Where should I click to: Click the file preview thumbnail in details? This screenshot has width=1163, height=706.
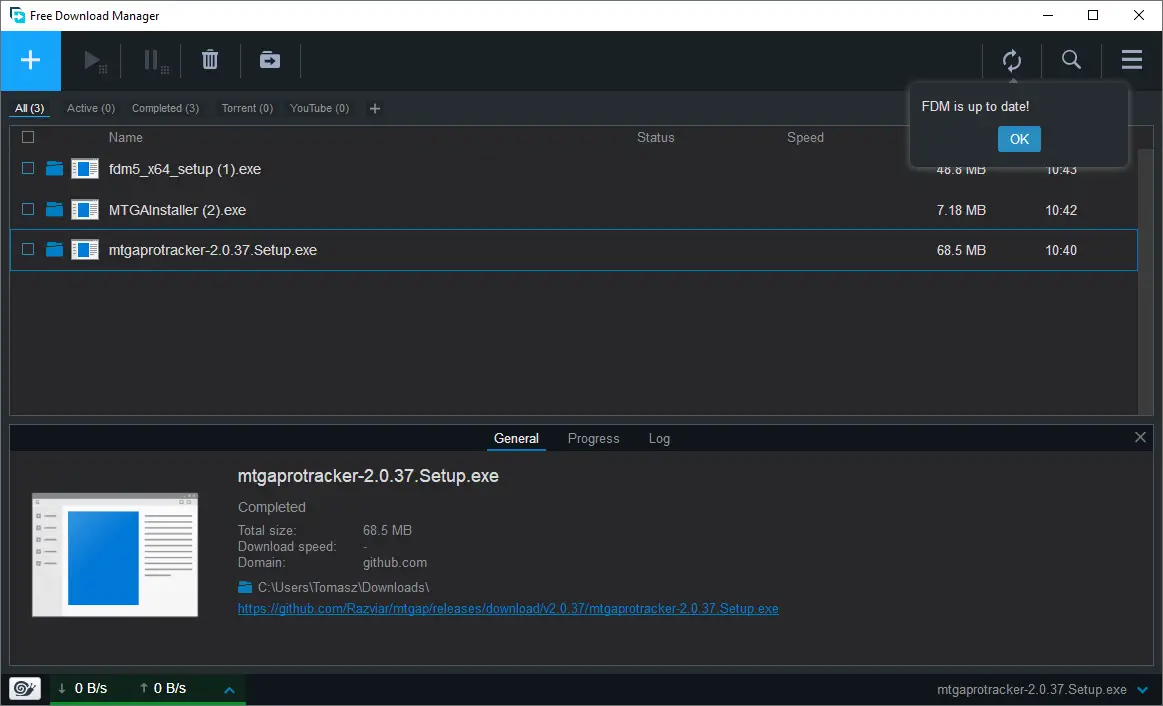tap(115, 555)
